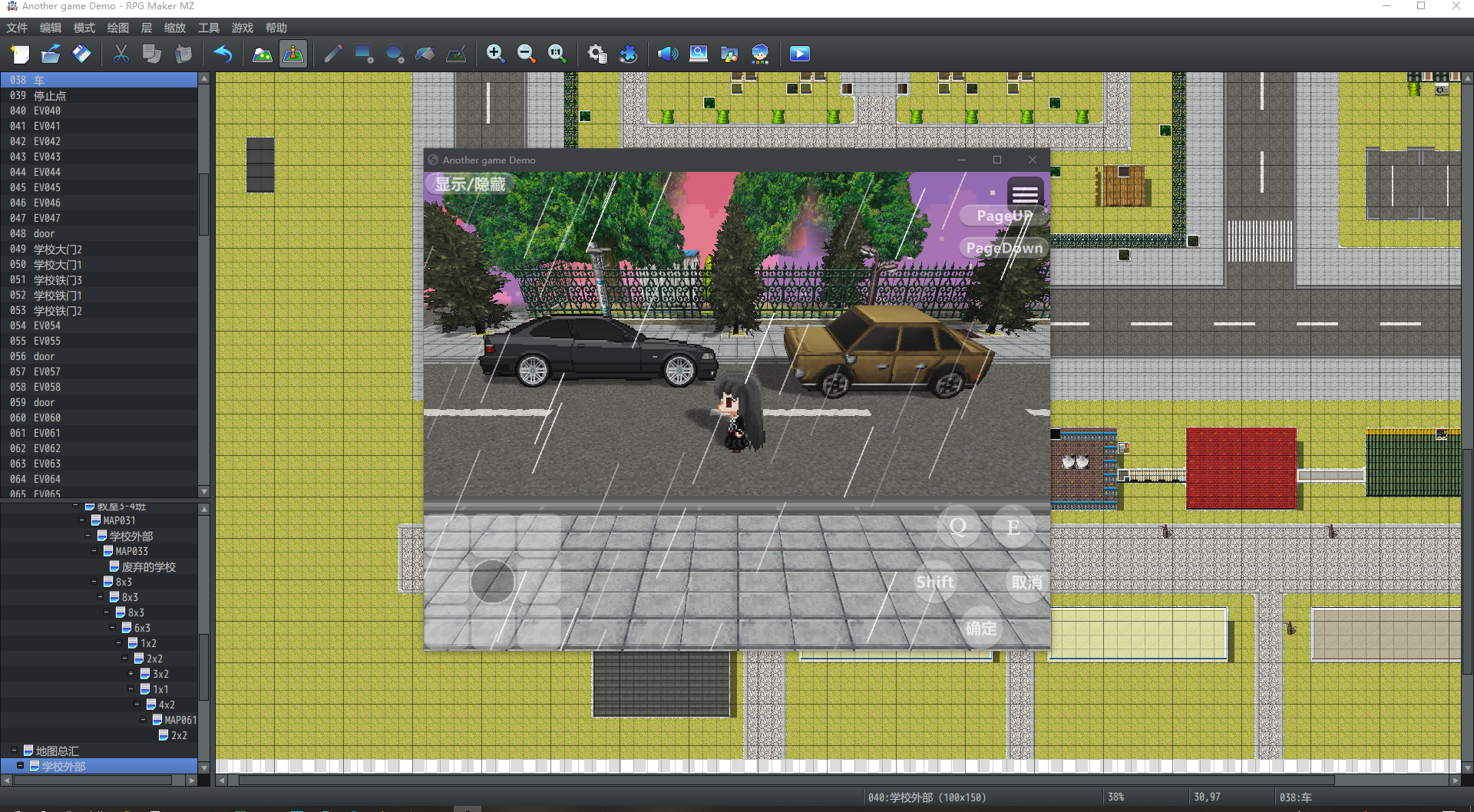Select event 049 学校大门2 in list

coord(99,249)
